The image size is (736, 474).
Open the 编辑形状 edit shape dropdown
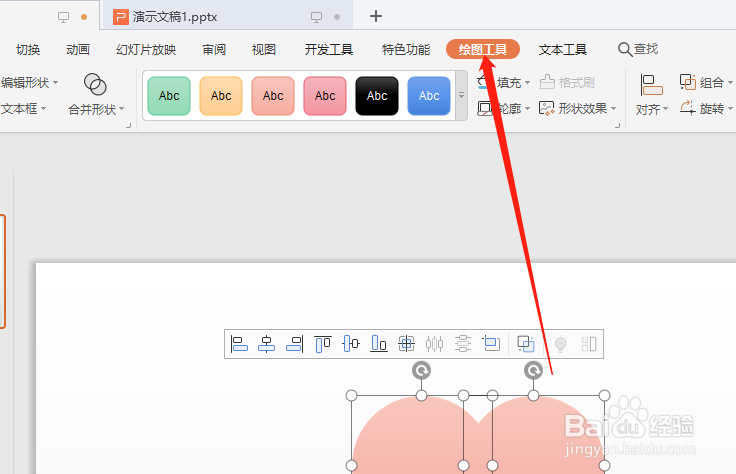[x=29, y=83]
